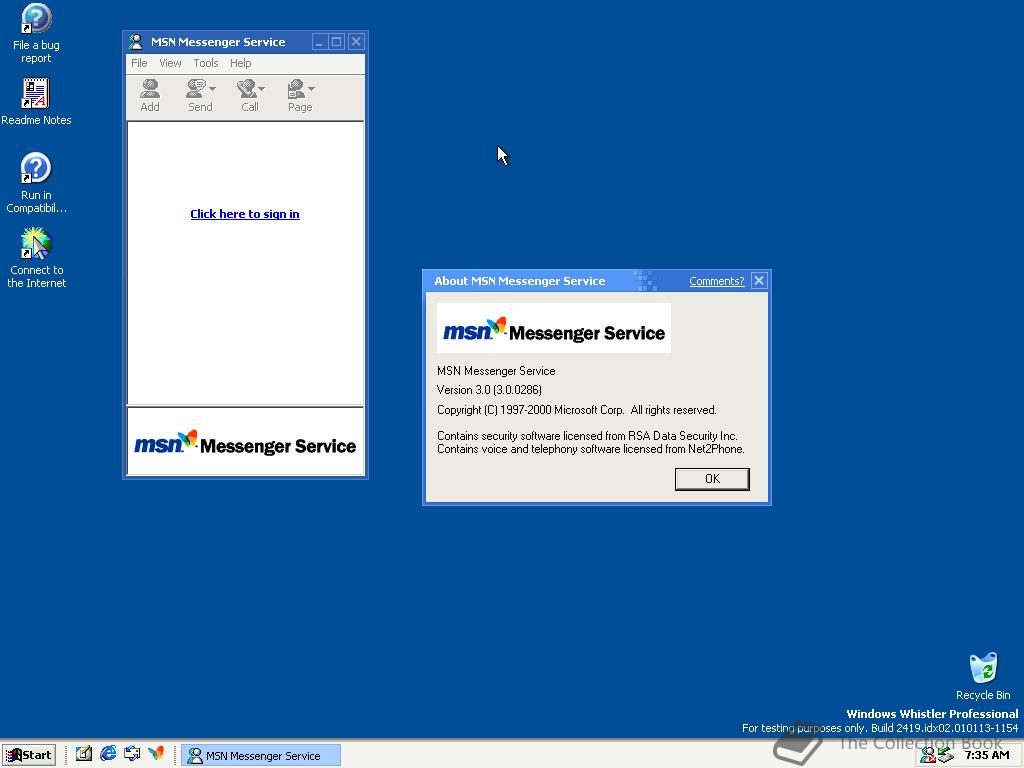
Task: Expand the Page button dropdown arrow
Action: tap(312, 89)
